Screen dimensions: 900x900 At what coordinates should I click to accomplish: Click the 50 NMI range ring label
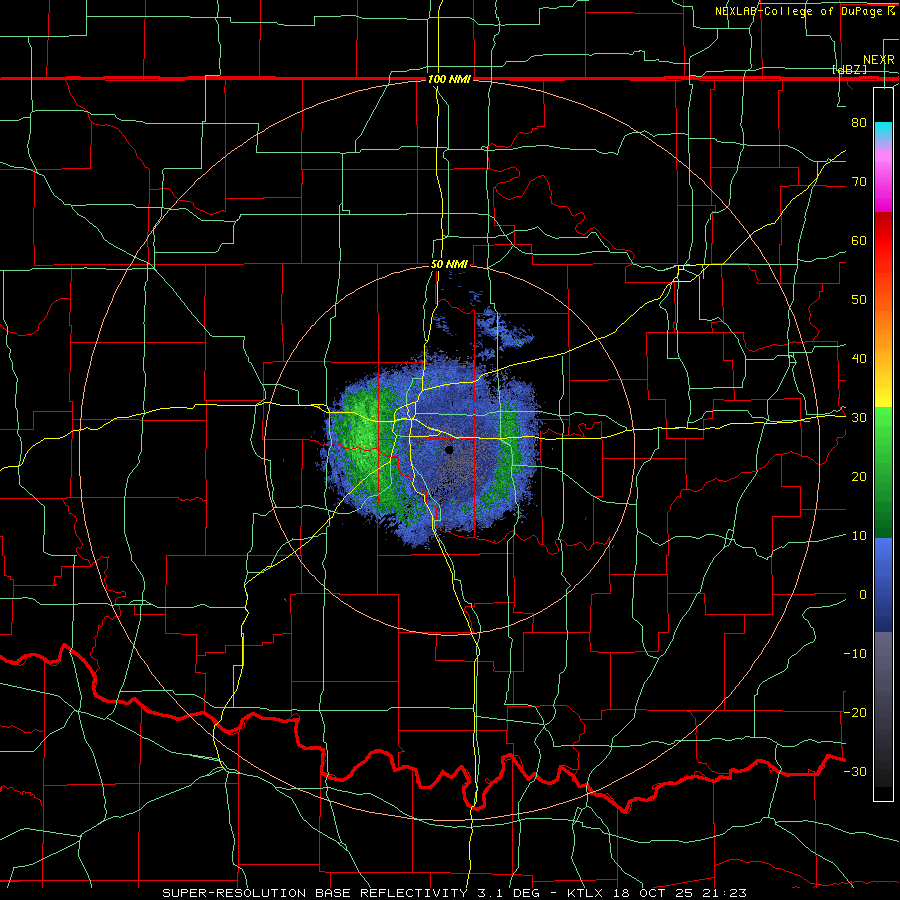coord(449,265)
